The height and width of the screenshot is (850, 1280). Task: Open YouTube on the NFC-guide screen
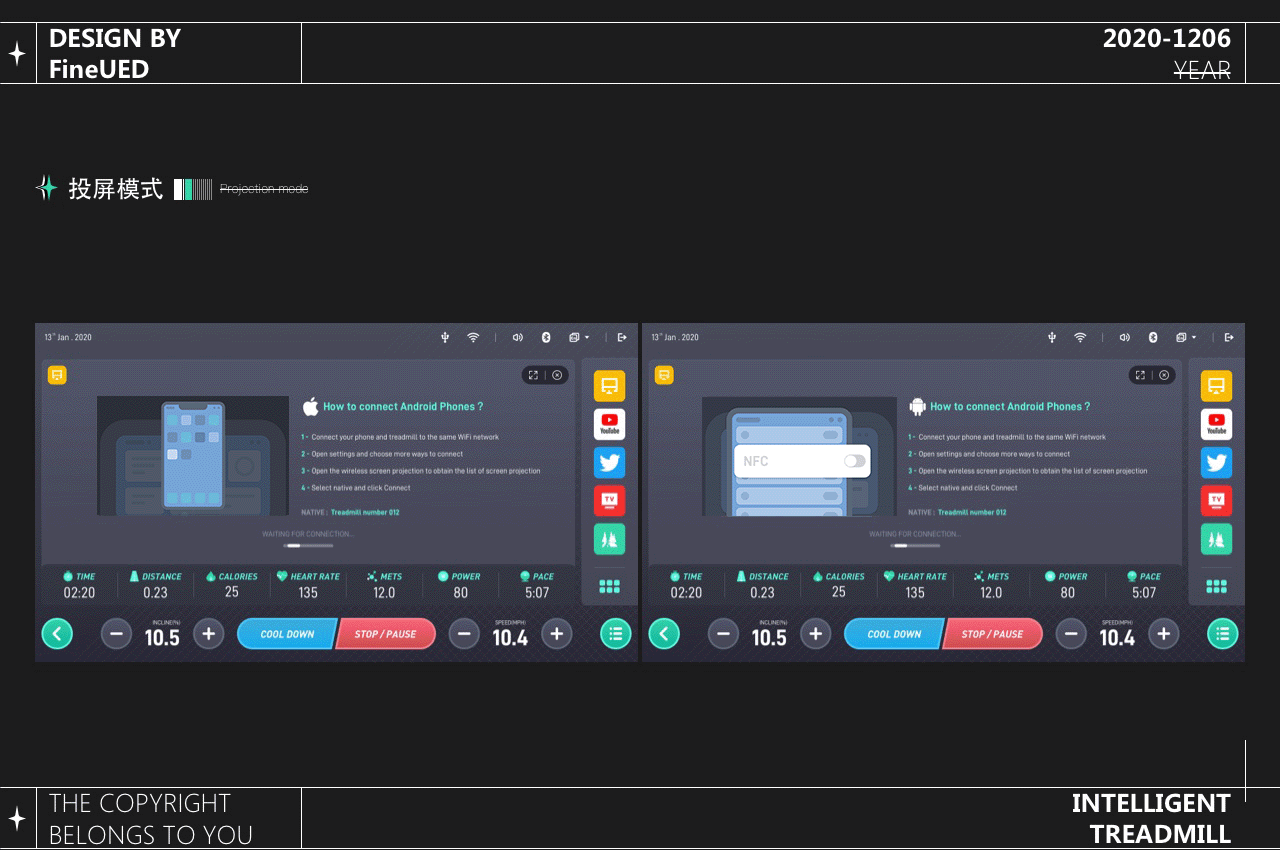pyautogui.click(x=1216, y=424)
